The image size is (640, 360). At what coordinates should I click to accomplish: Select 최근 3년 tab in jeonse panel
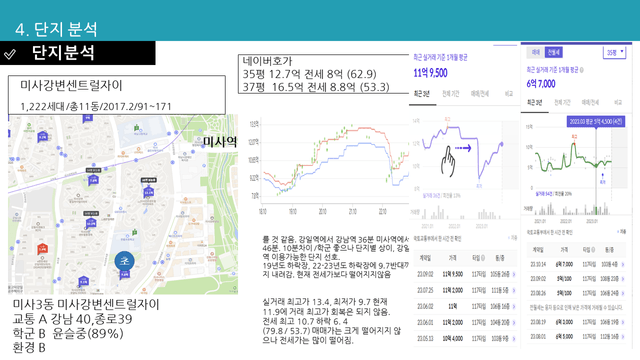534,103
